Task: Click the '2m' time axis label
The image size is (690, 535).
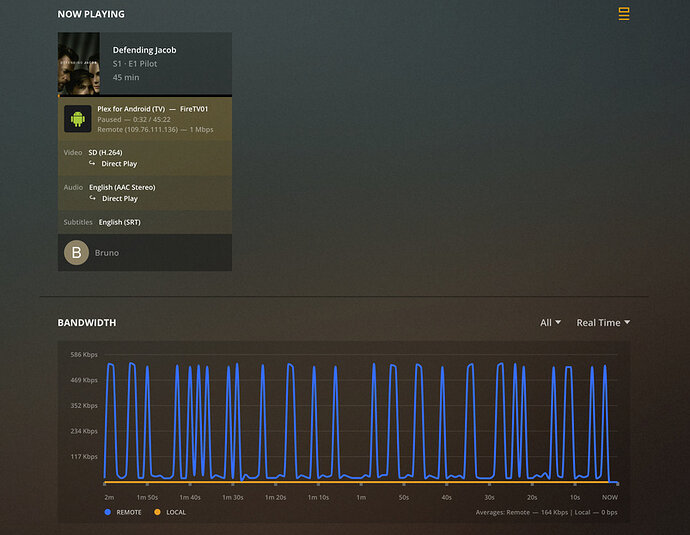Action: 109,497
